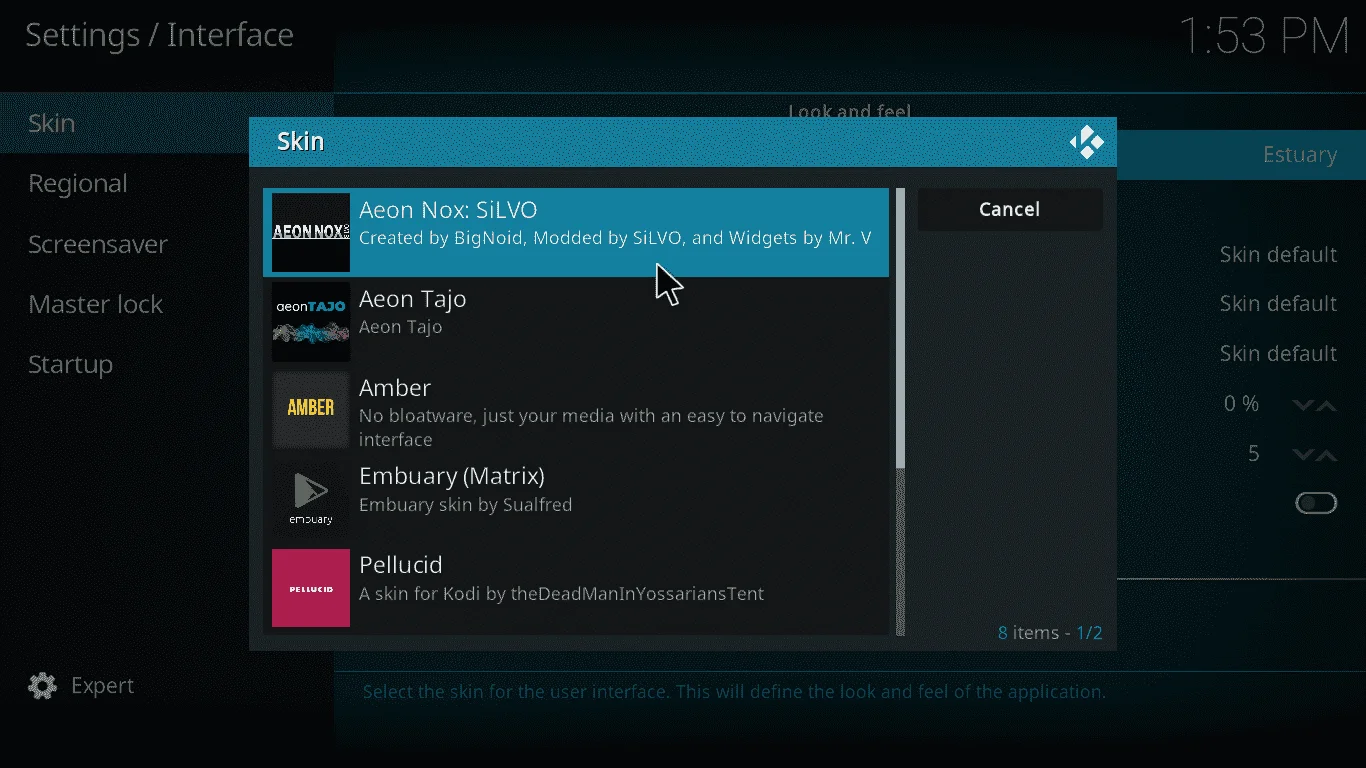This screenshot has width=1366, height=768.
Task: Select the Aeon Nox: SiLVO skin
Action: 576,232
